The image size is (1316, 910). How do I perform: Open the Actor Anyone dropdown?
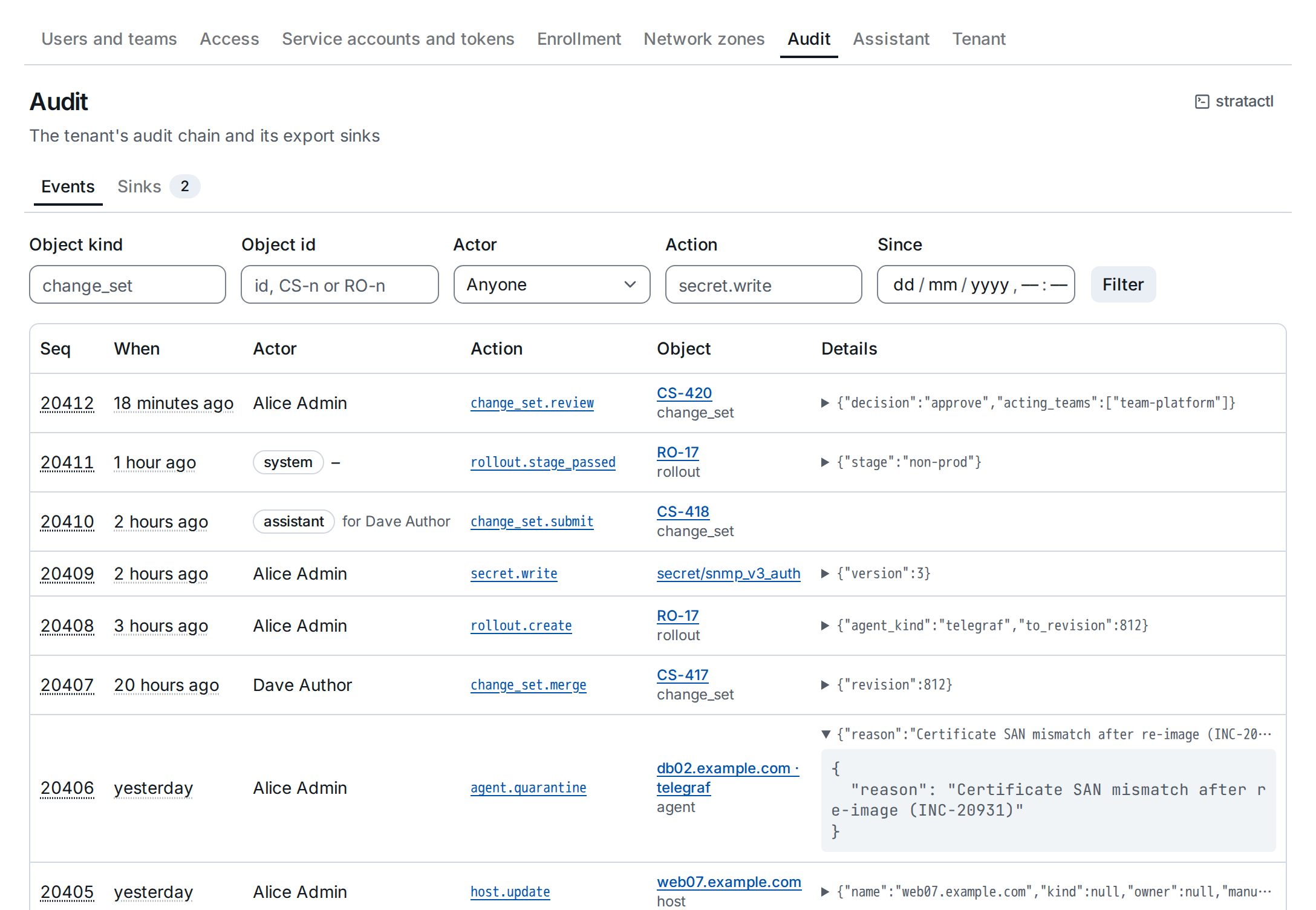[x=552, y=284]
